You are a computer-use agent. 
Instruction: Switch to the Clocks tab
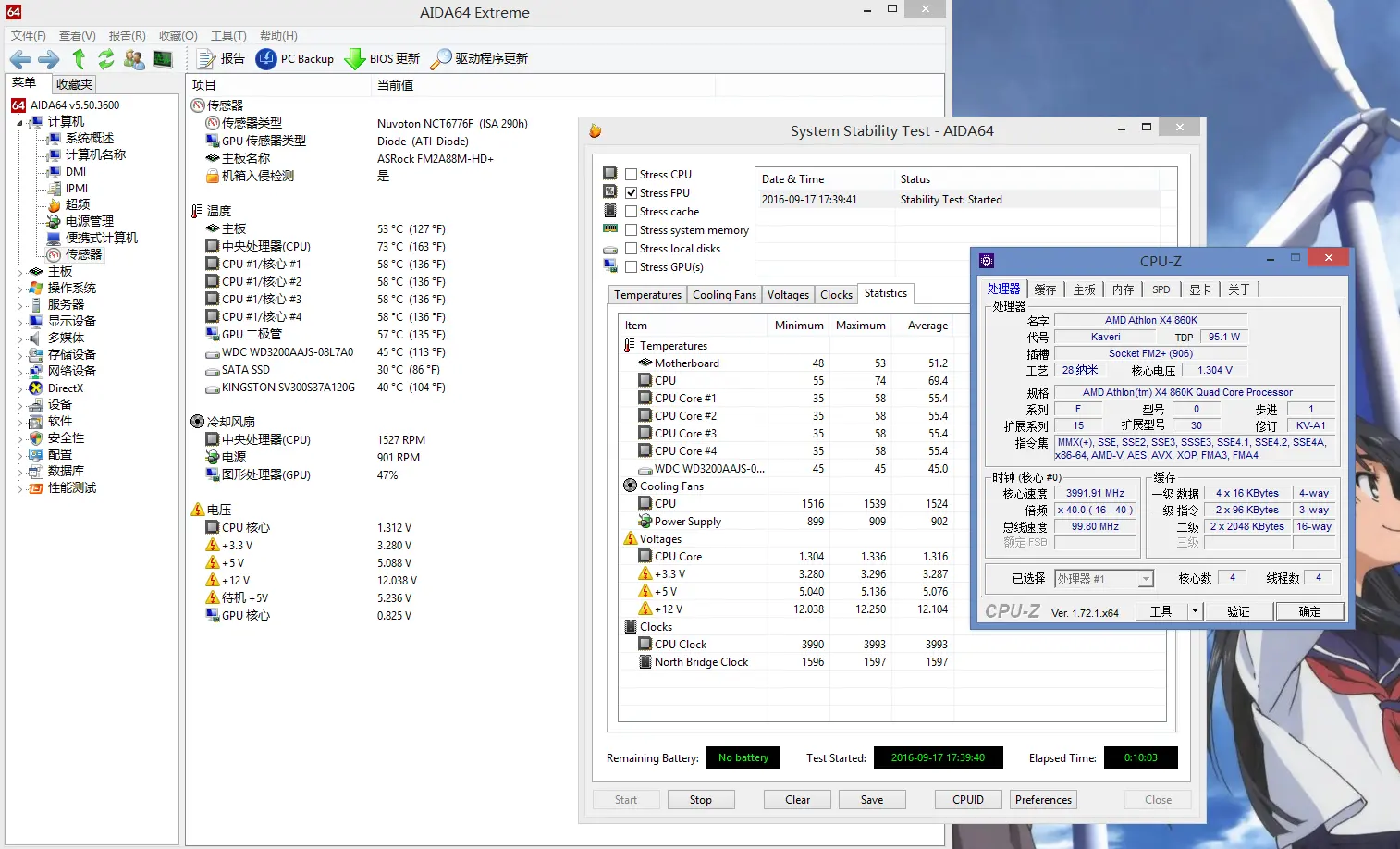836,295
